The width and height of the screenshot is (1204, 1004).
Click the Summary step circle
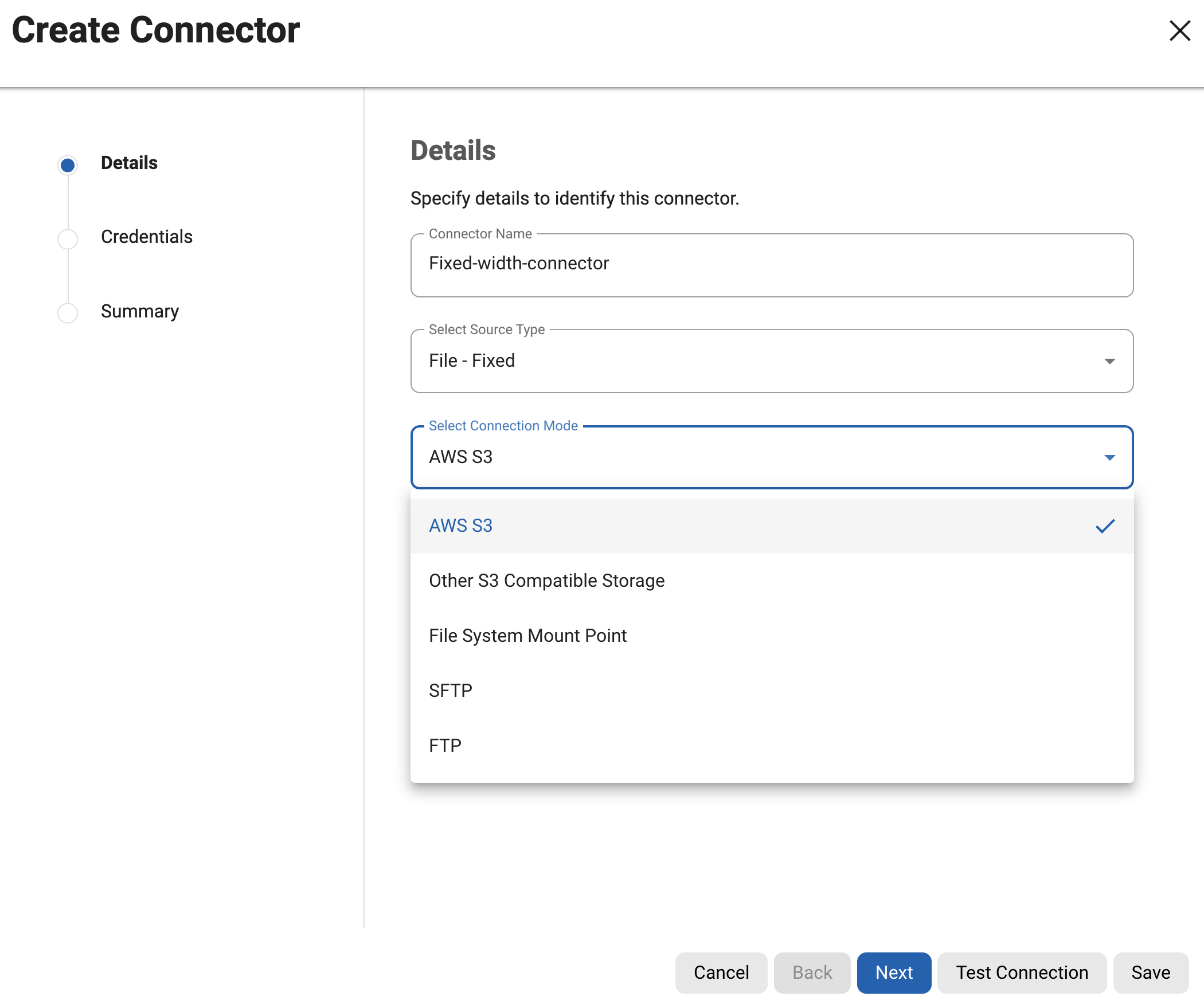click(68, 313)
